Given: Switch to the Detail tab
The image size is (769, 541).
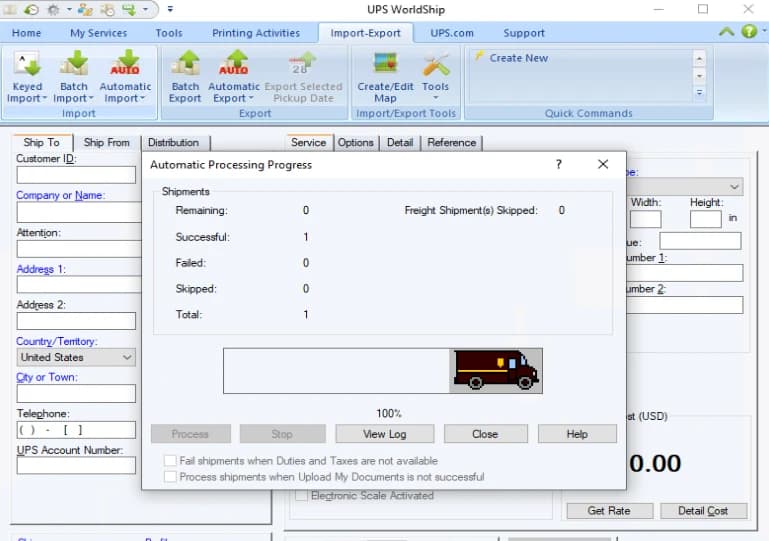Looking at the screenshot, I should (x=400, y=142).
